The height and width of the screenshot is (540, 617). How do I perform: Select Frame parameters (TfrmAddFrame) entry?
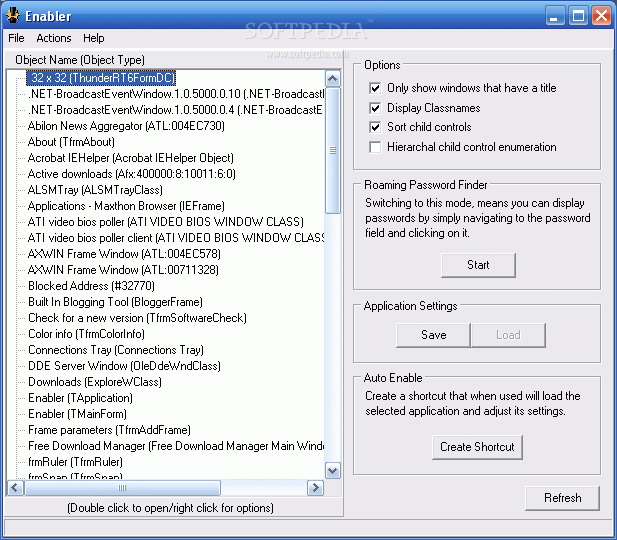[109, 430]
